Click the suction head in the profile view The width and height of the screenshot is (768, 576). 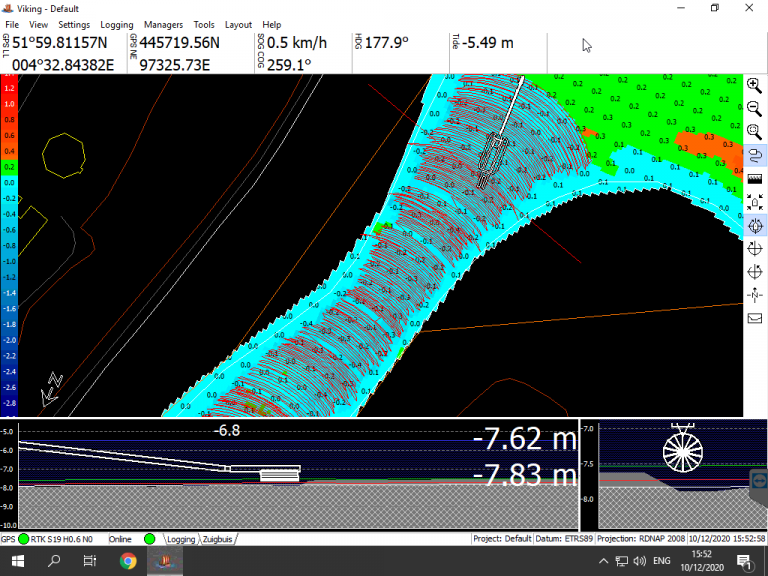click(280, 475)
